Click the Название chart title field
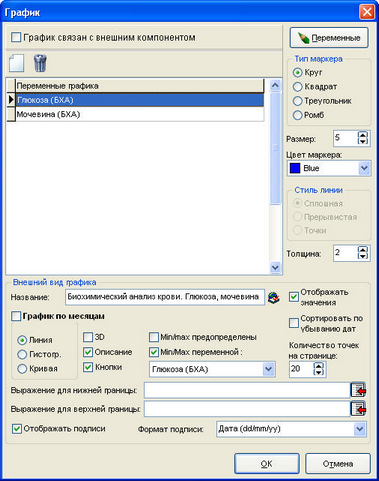379x481 pixels. pyautogui.click(x=165, y=297)
